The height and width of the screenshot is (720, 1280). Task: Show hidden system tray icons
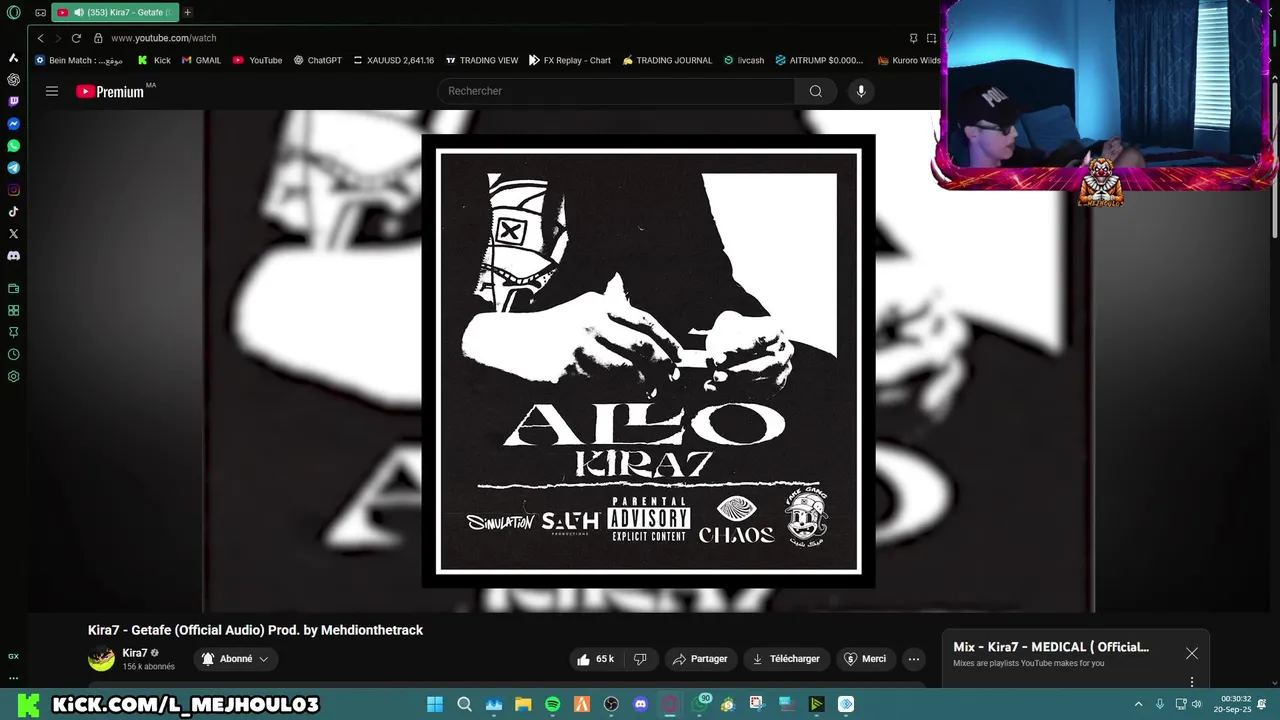pyautogui.click(x=1138, y=704)
